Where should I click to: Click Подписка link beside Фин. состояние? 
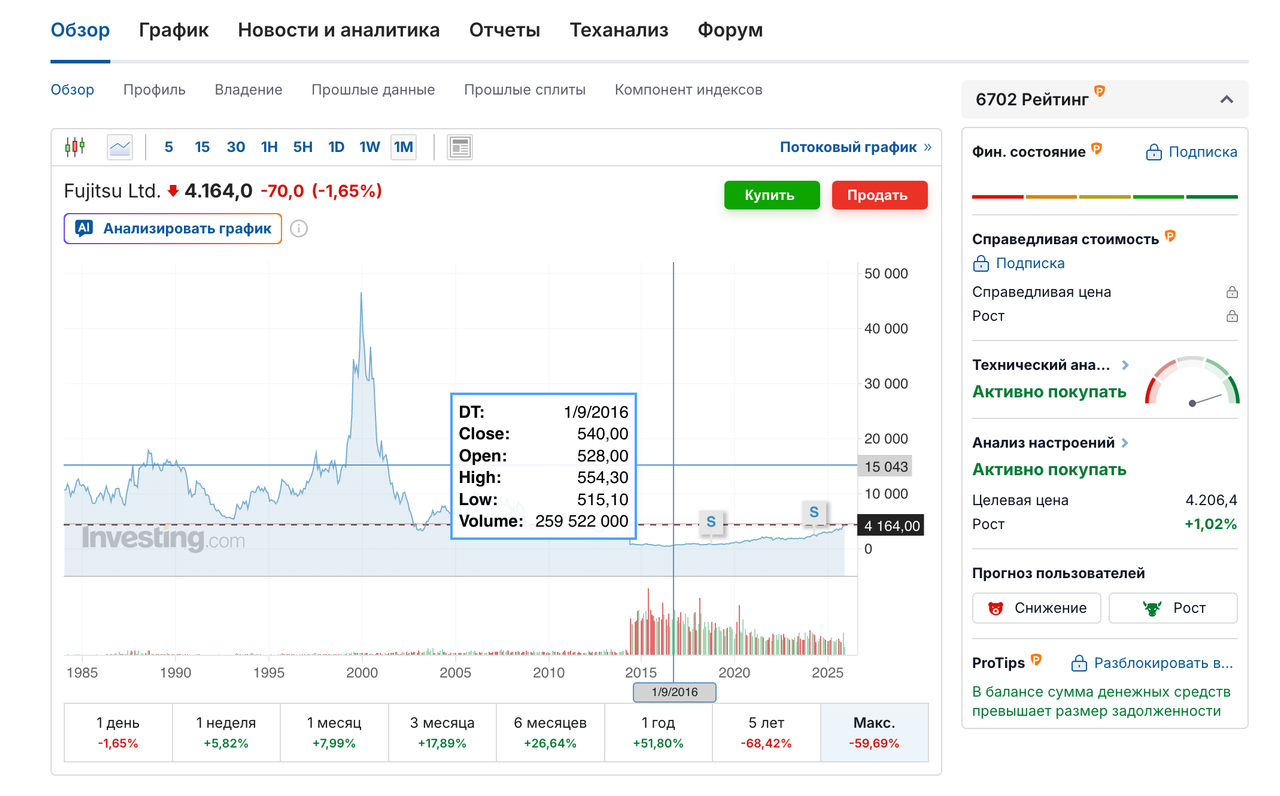[1191, 152]
